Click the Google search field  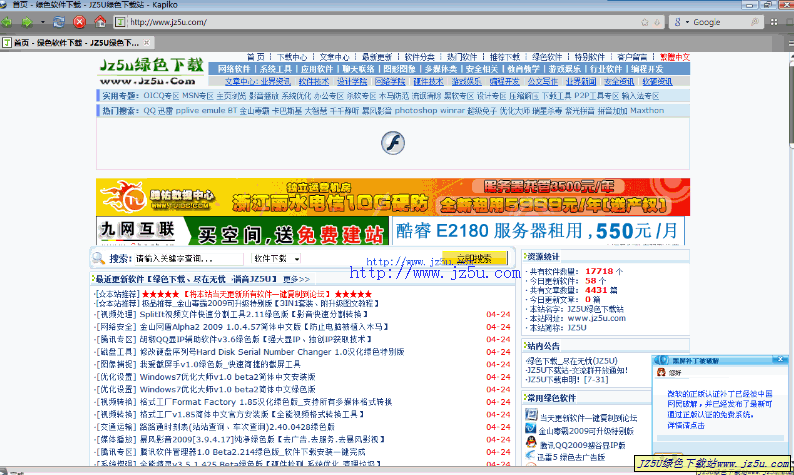click(721, 22)
